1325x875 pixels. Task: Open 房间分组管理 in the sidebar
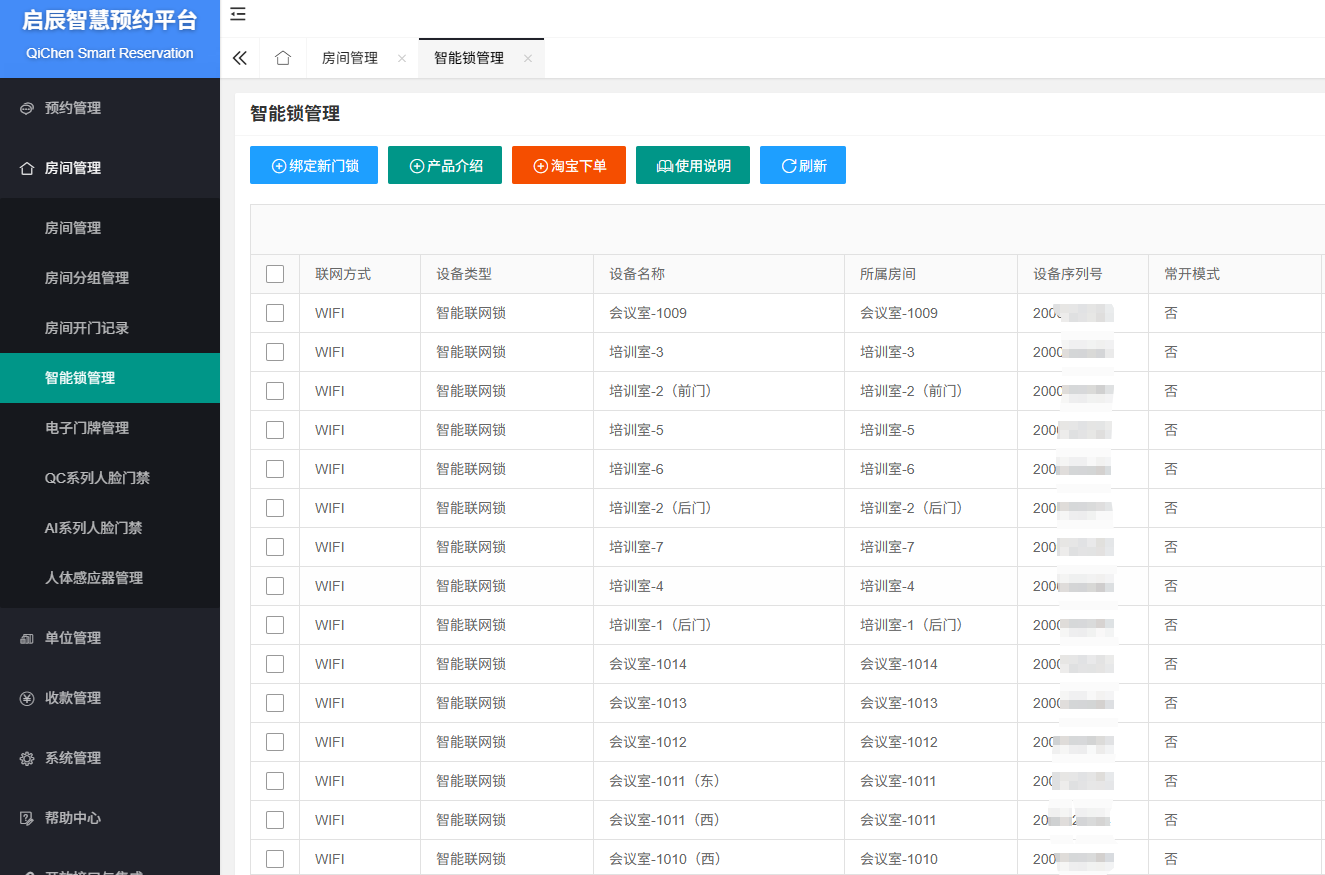pyautogui.click(x=110, y=278)
